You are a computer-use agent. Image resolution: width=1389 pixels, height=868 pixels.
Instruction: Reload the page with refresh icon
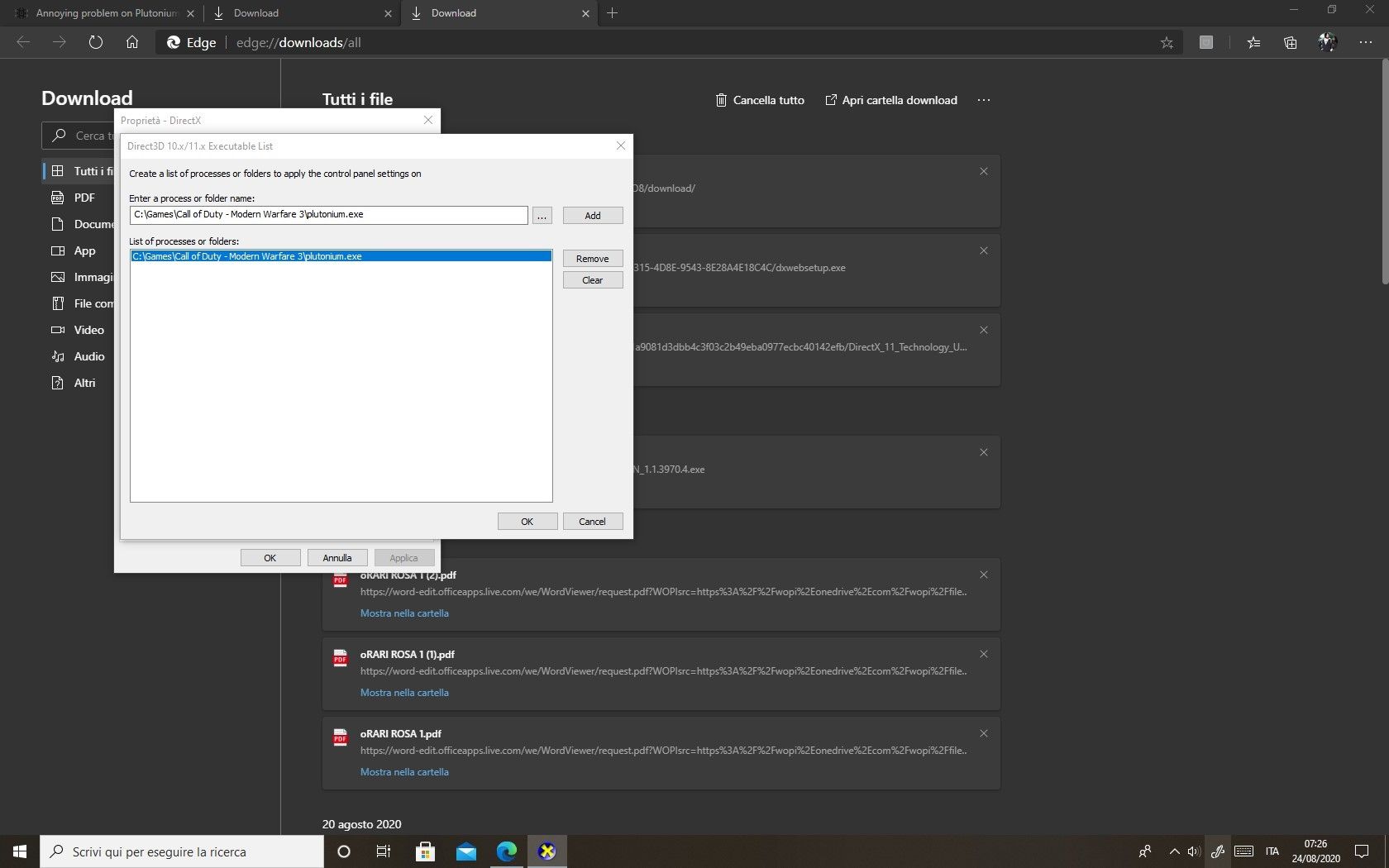click(x=96, y=42)
